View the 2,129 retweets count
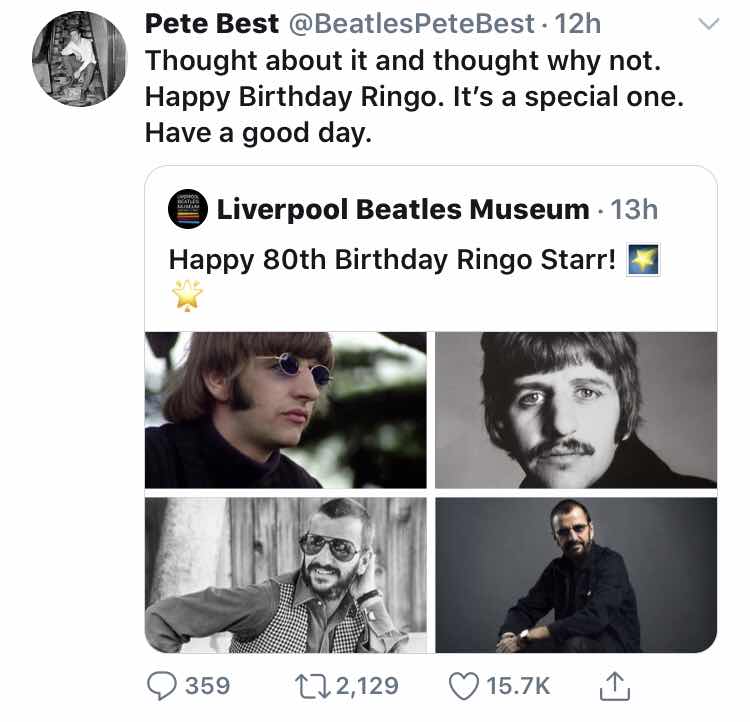 366,685
